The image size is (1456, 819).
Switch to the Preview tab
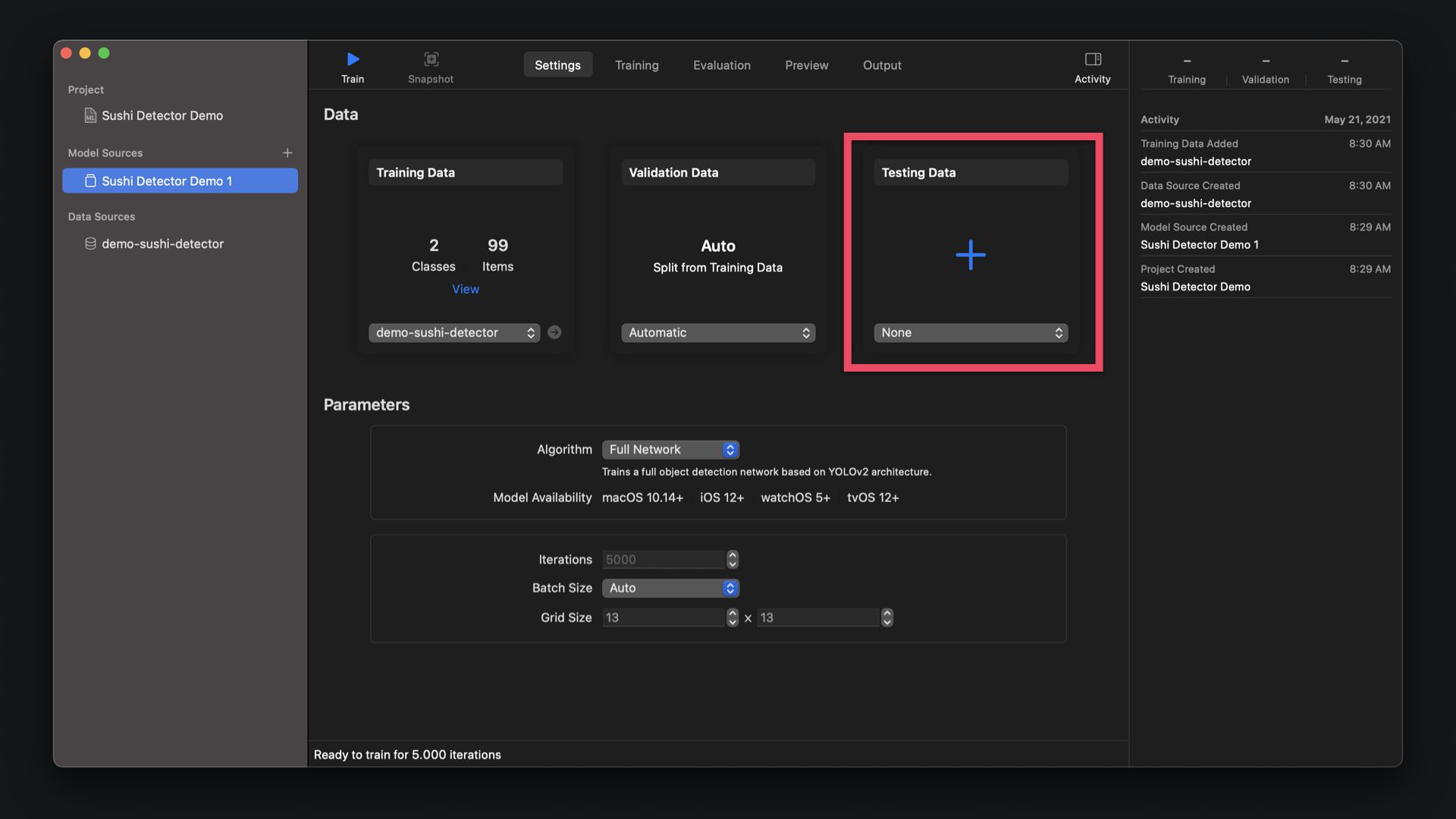(806, 65)
